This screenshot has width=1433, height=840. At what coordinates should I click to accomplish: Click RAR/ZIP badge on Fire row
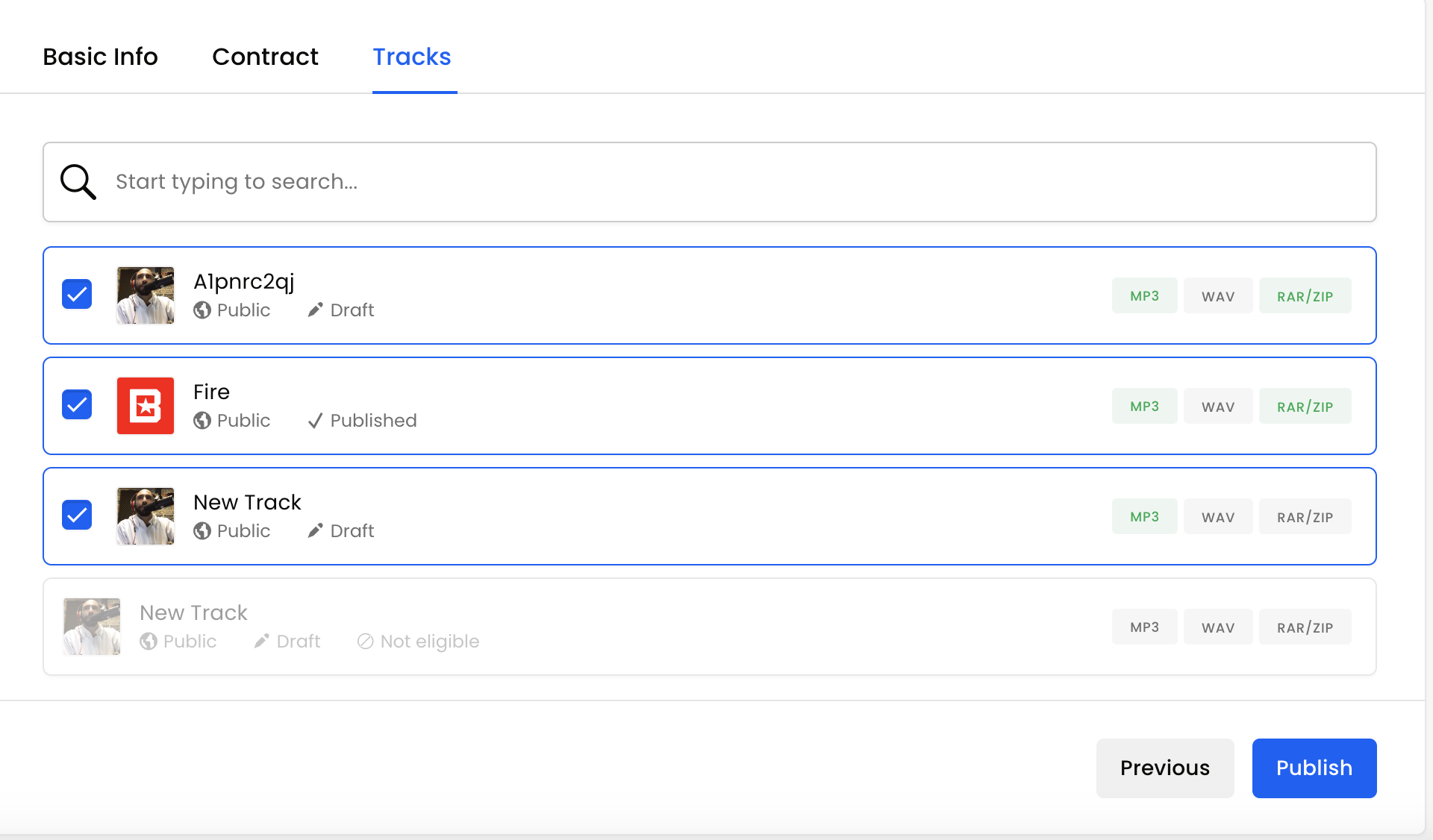click(x=1305, y=407)
